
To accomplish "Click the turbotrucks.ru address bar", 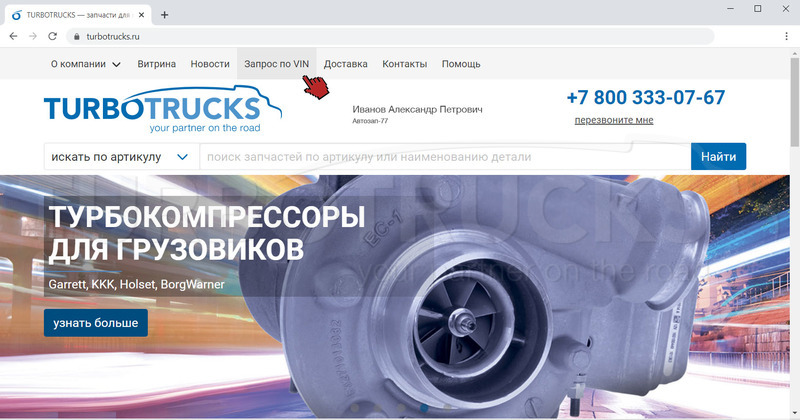I will pyautogui.click(x=390, y=36).
